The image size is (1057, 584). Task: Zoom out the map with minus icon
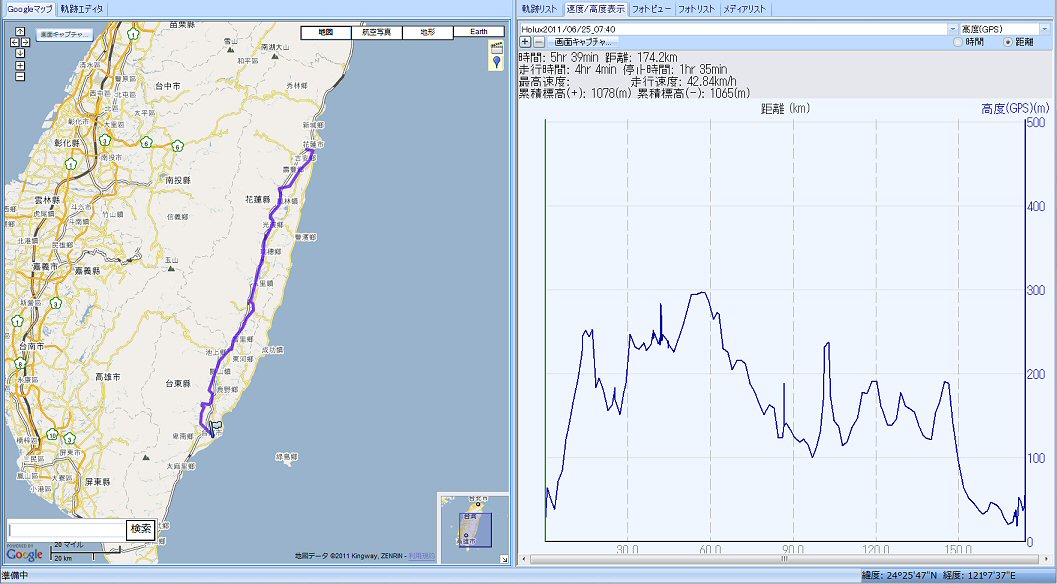pos(20,76)
